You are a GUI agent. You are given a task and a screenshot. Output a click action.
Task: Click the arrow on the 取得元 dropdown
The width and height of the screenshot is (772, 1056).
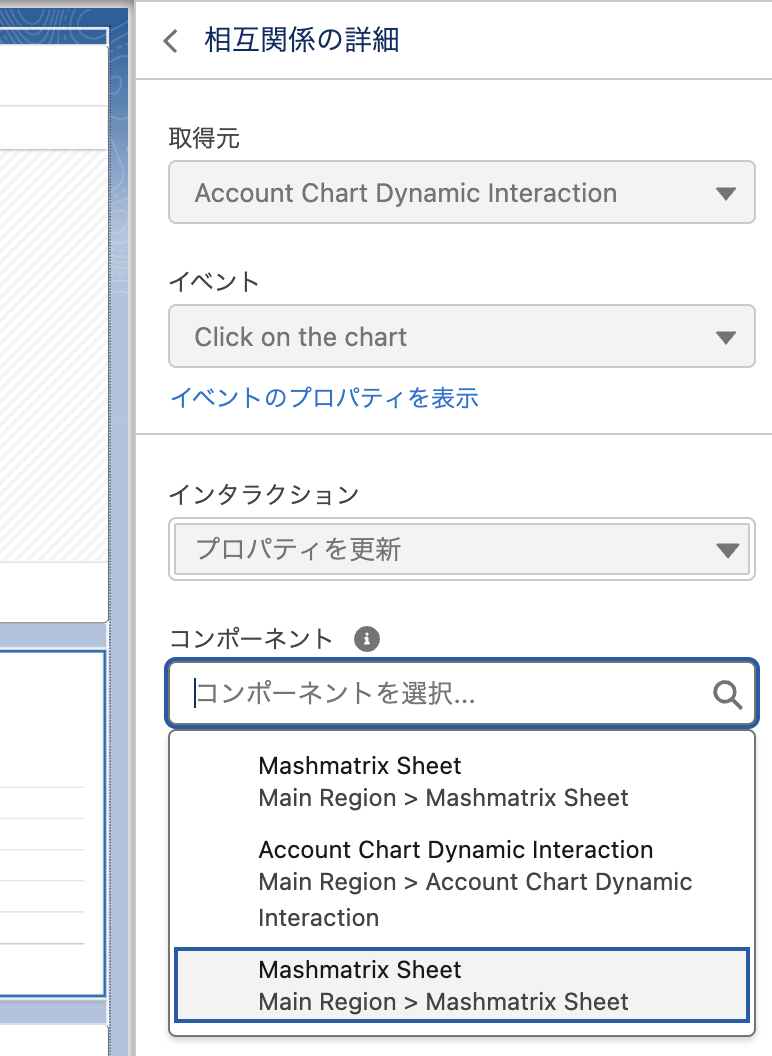727,194
